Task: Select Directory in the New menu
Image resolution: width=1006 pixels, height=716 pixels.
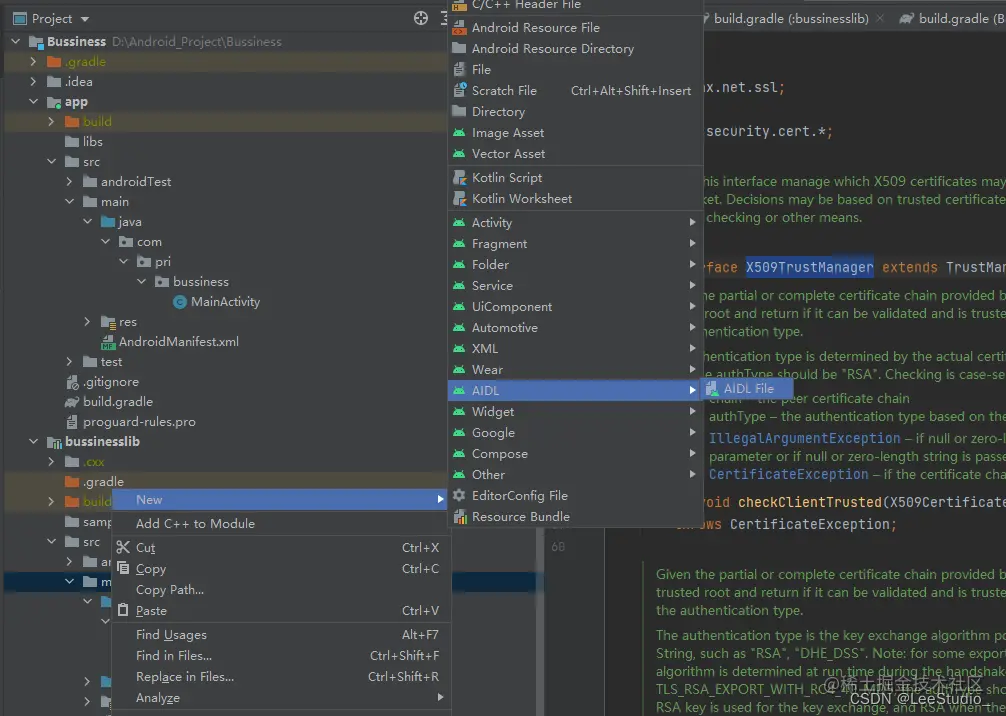Action: [575, 112]
